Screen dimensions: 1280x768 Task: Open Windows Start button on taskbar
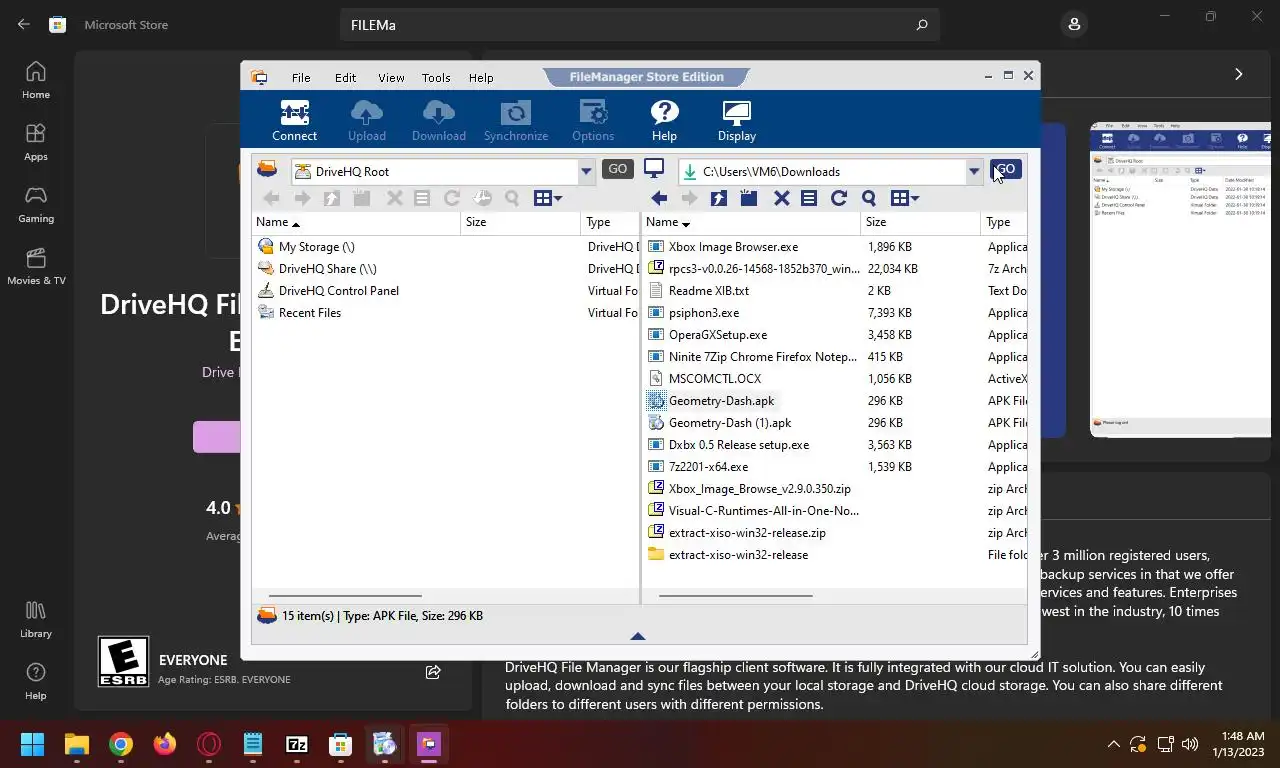coord(32,744)
